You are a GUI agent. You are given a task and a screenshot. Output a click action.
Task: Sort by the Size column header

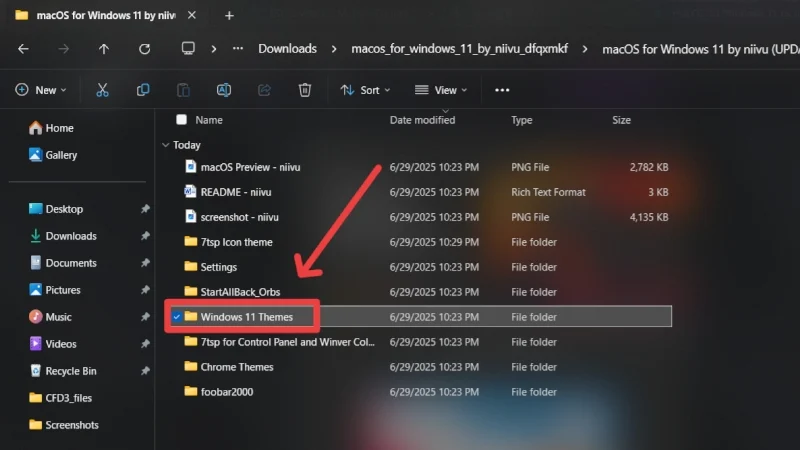[x=621, y=120]
